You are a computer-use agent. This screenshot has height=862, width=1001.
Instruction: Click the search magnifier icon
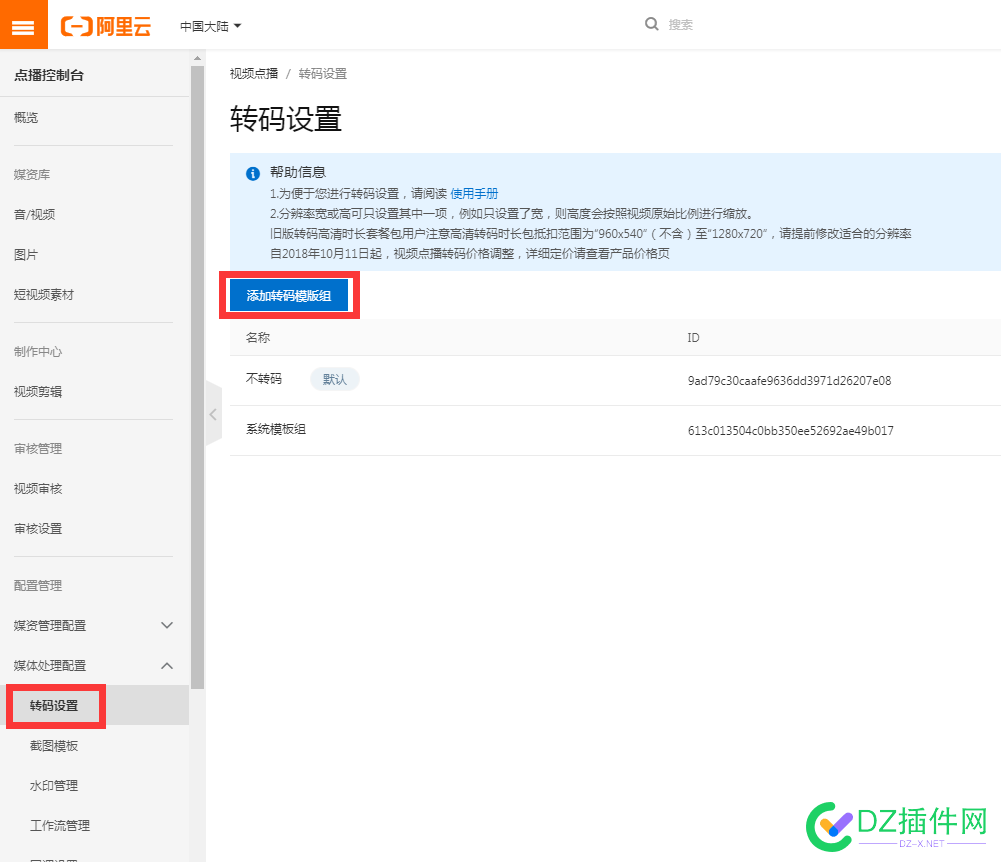point(651,24)
